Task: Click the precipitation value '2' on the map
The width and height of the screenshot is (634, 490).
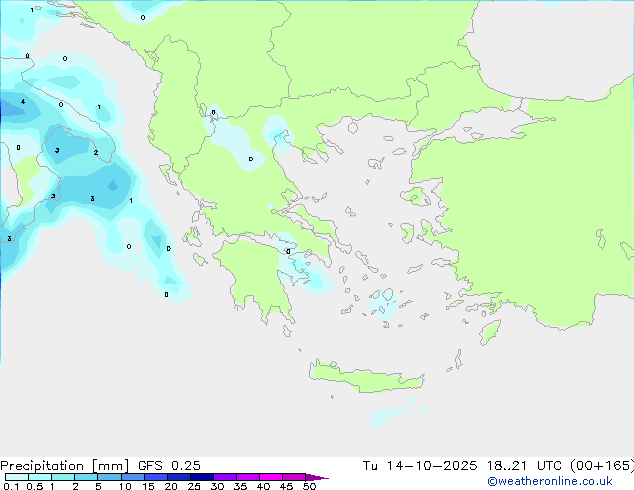Action: [x=96, y=152]
